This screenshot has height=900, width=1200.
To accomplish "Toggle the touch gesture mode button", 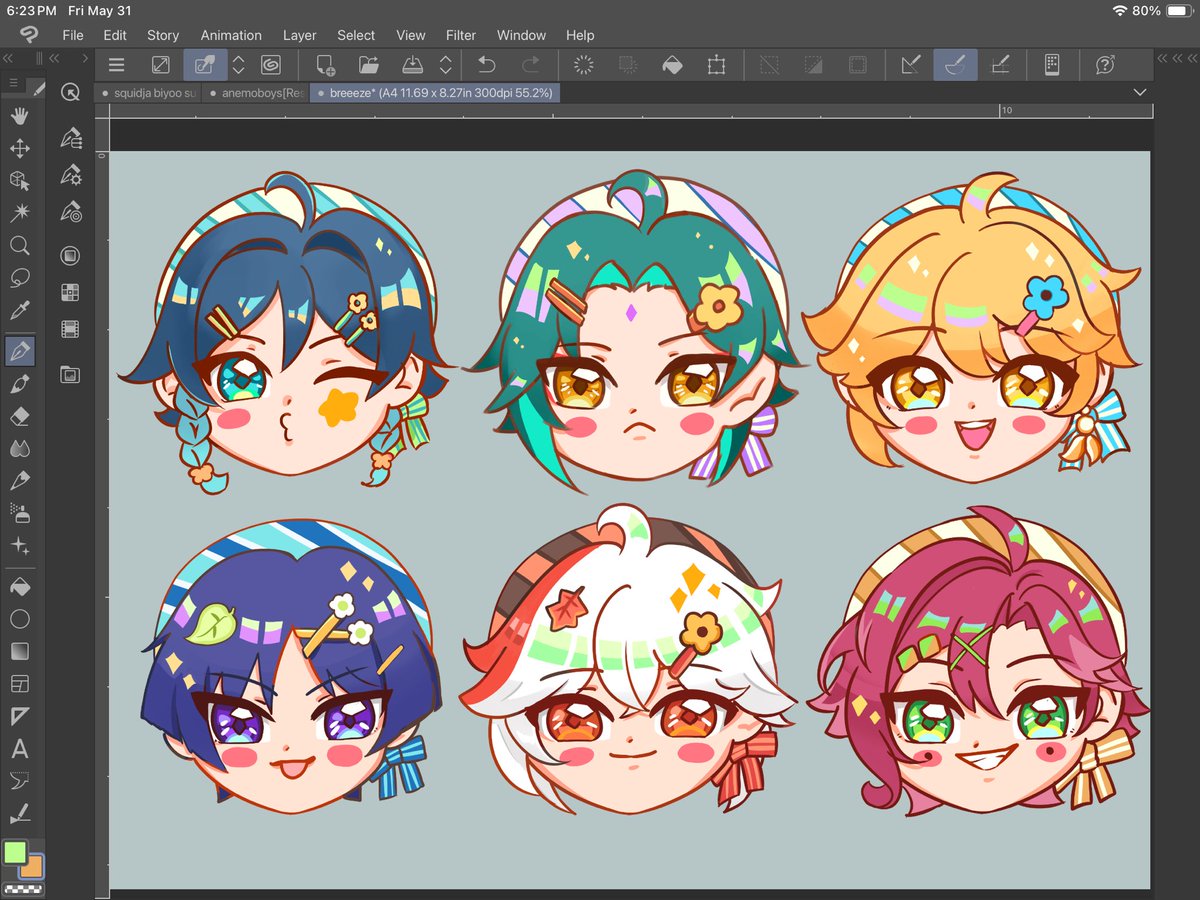I will (205, 65).
